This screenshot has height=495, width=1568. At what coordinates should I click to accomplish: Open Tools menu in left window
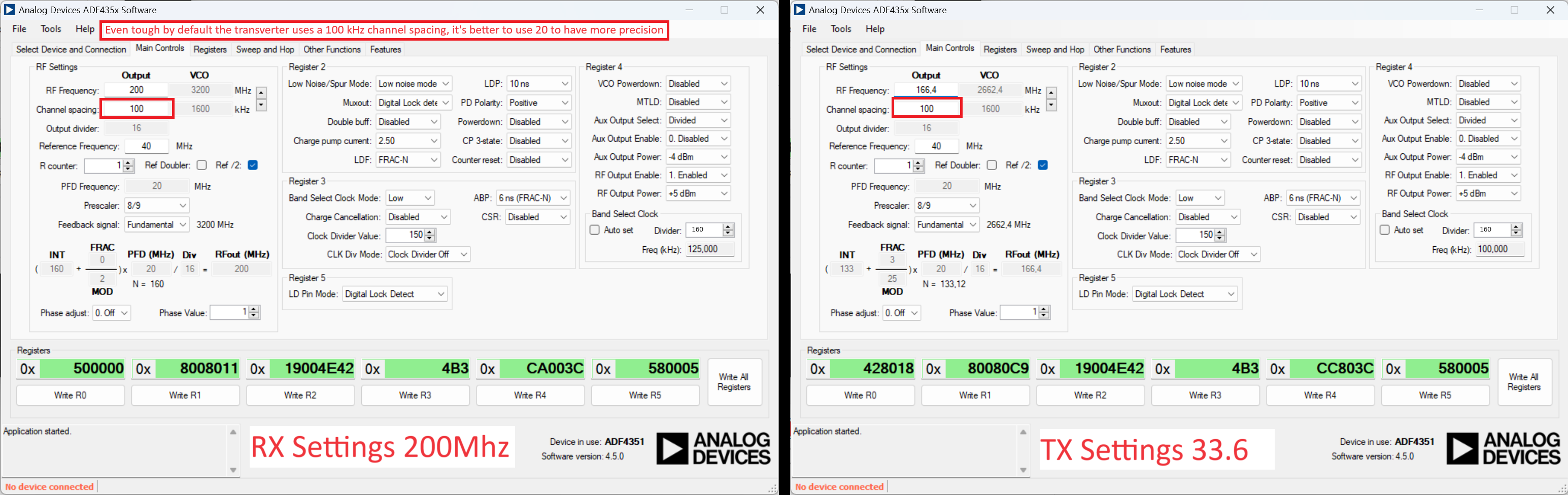click(51, 28)
